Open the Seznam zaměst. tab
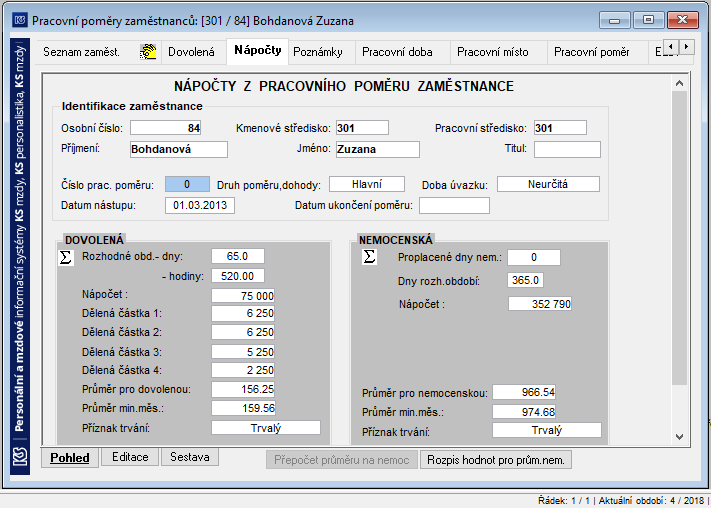The image size is (711, 508). coord(82,52)
